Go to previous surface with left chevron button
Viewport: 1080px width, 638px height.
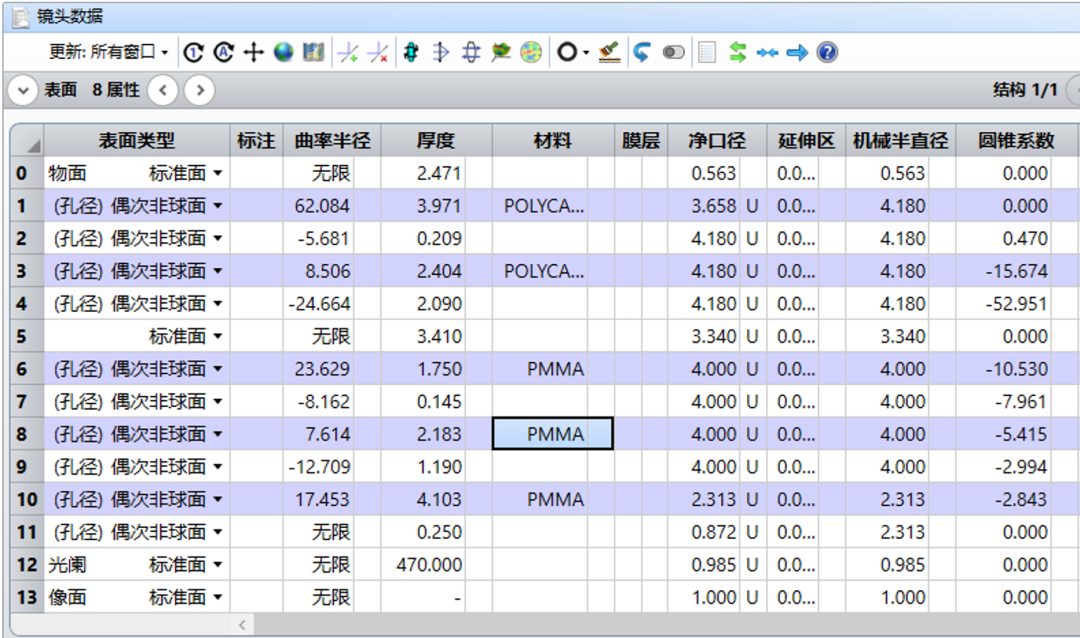163,90
